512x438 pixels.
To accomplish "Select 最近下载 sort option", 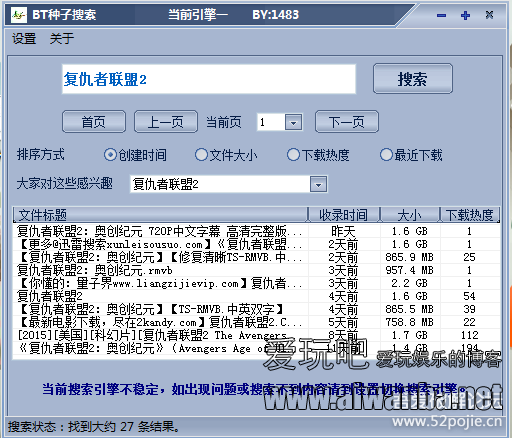I will tap(411, 155).
